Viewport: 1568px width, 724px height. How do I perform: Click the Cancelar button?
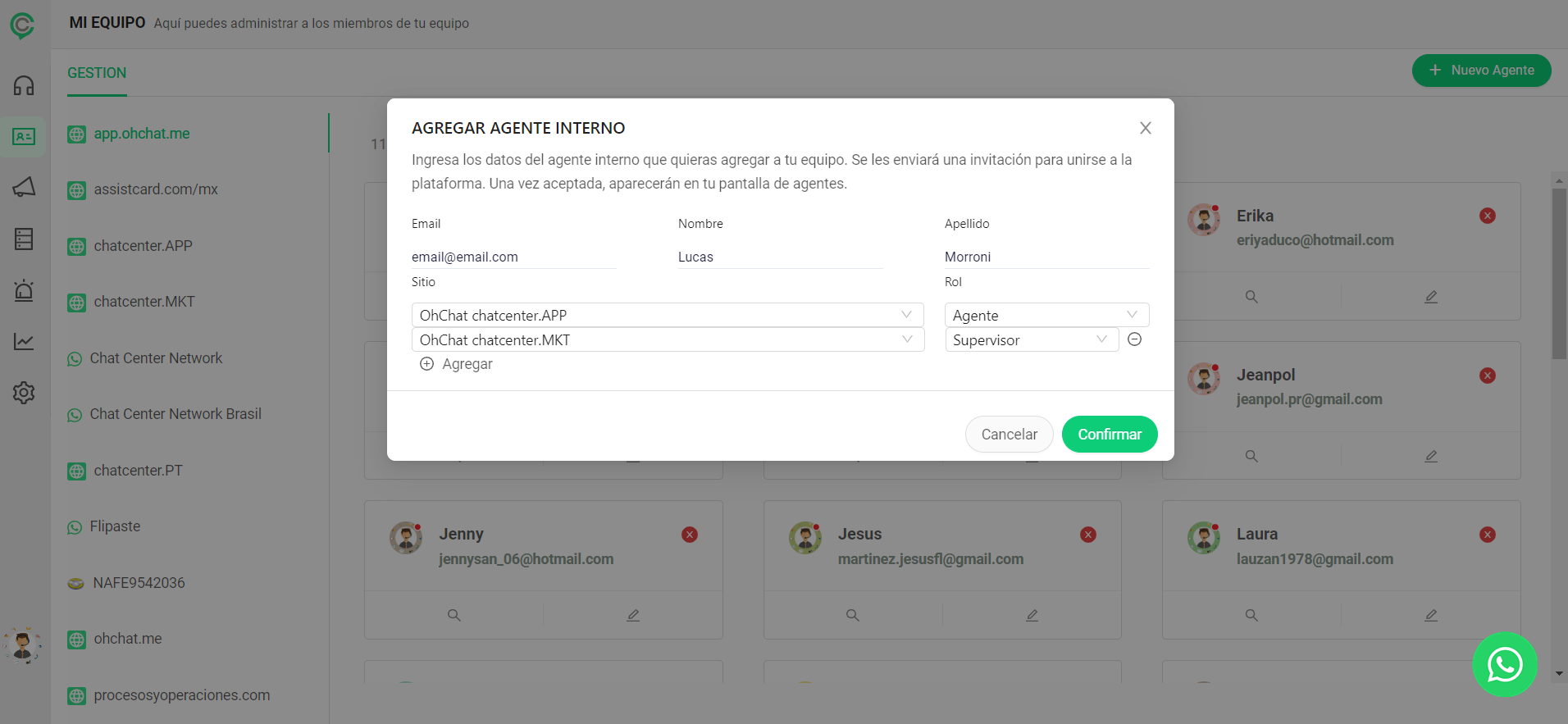pos(1010,434)
